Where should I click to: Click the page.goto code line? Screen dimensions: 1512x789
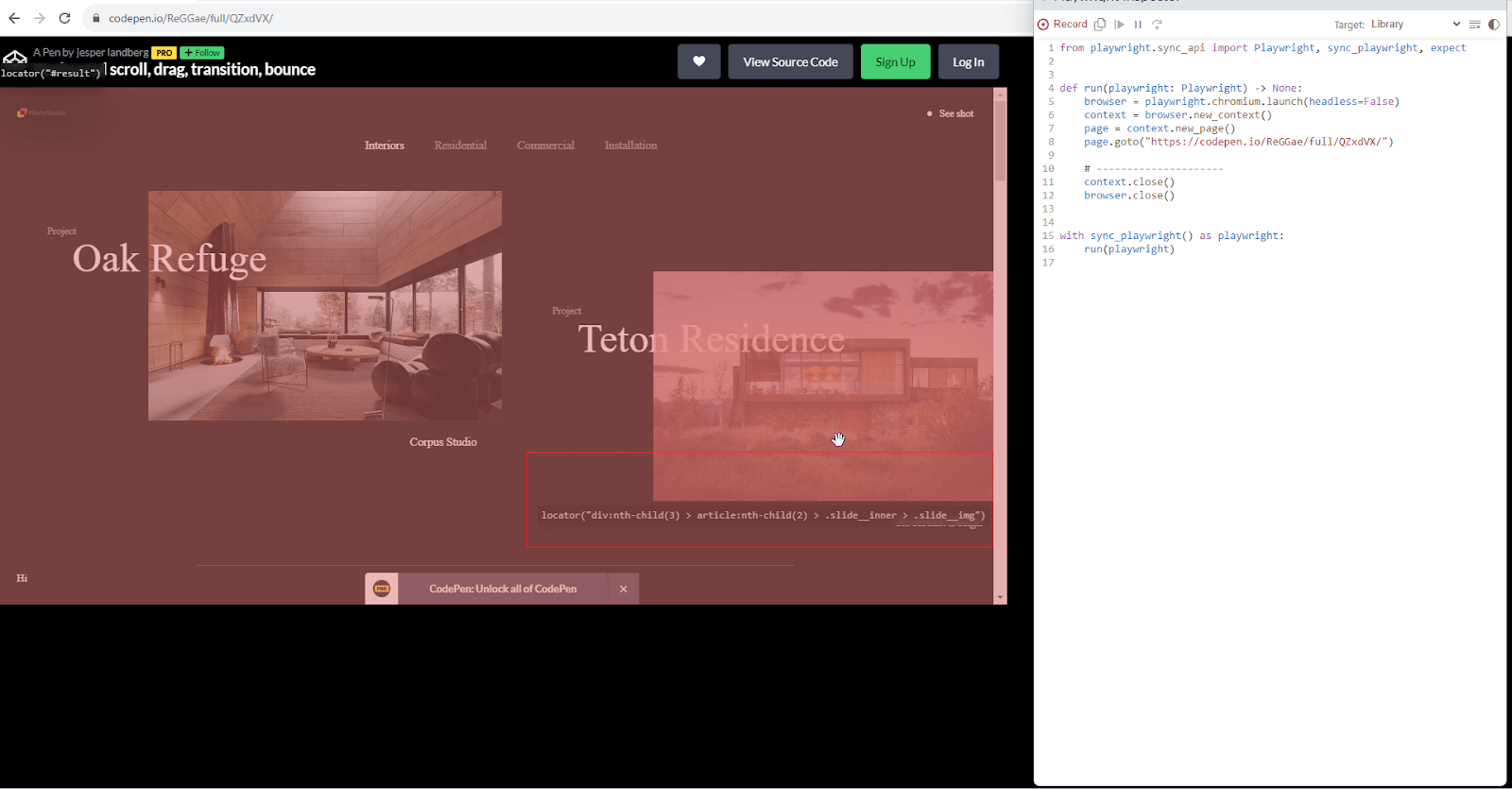click(x=1238, y=142)
